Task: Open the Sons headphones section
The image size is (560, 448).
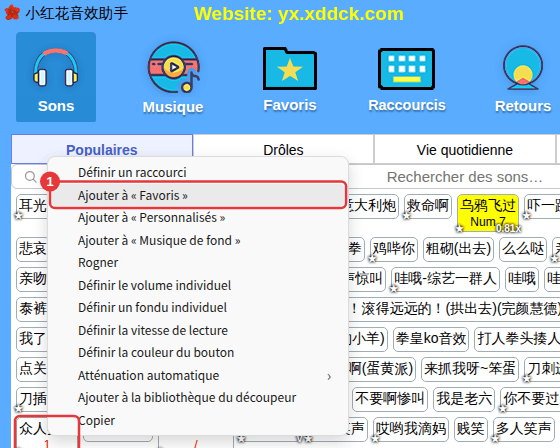Action: tap(56, 77)
